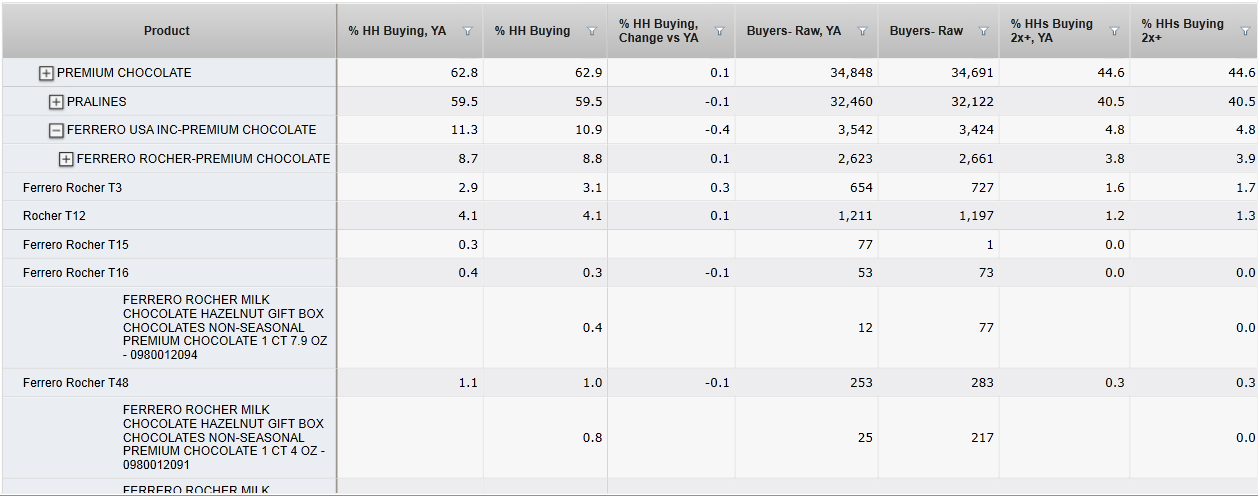Viewport: 1258px width, 497px height.
Task: Sort by the Product column header
Action: point(166,31)
